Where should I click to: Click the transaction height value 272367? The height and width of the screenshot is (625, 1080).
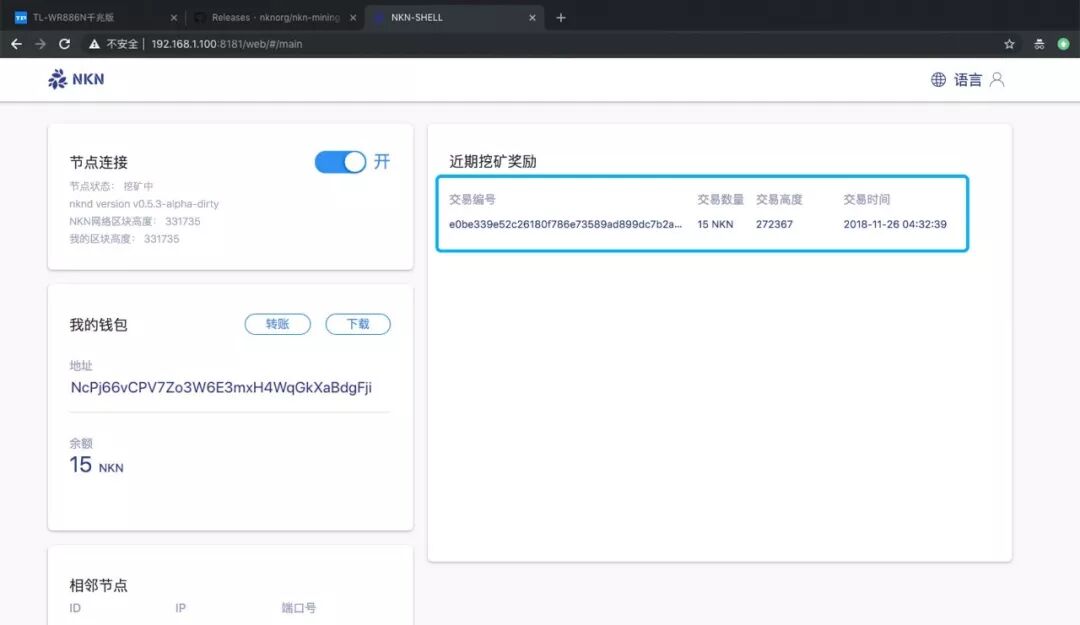tap(774, 224)
